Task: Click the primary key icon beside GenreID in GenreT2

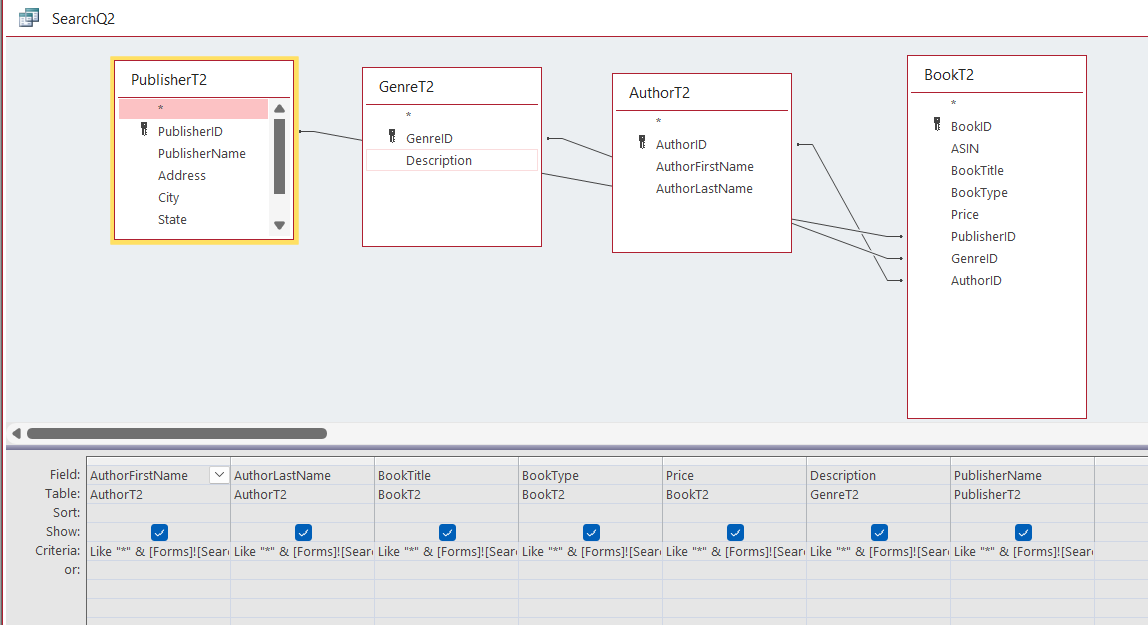Action: (x=392, y=137)
